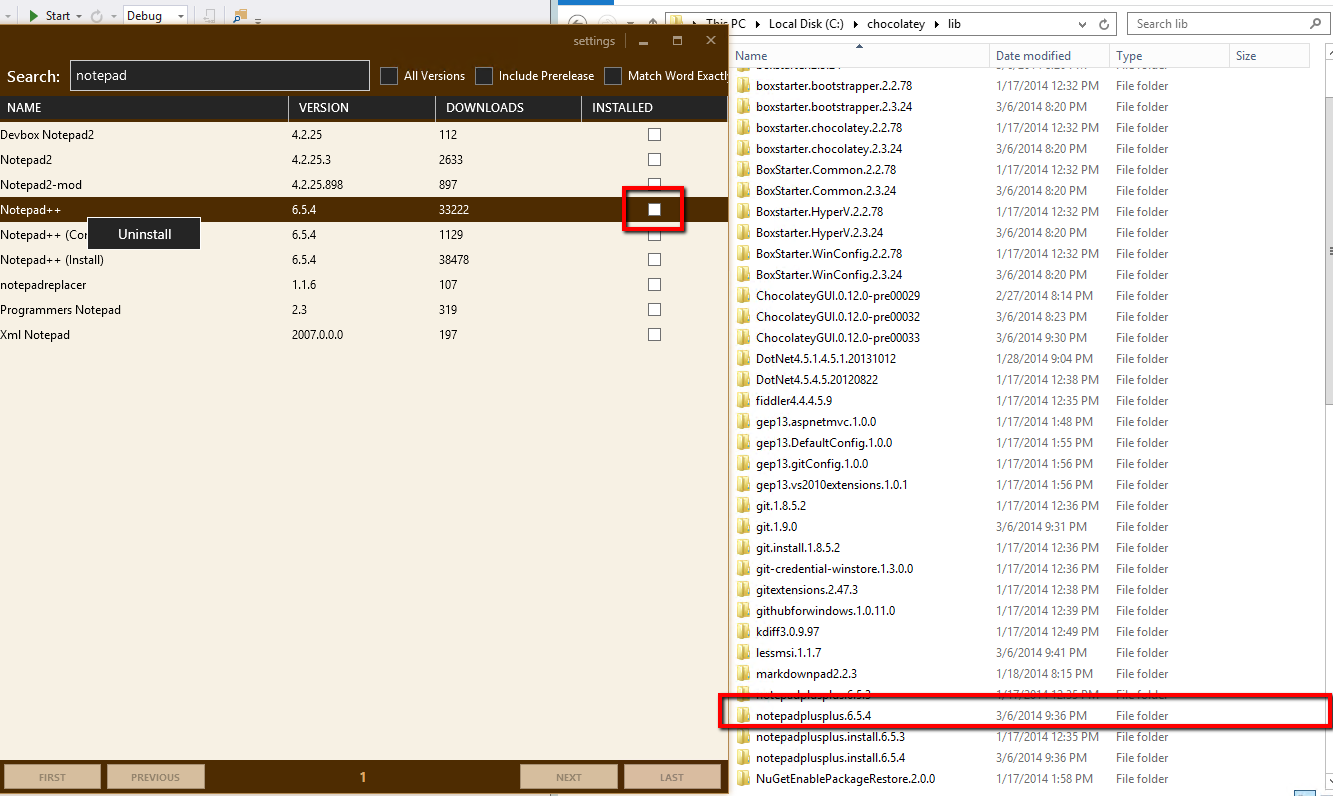Open the Chocolatey settings link
This screenshot has height=796, width=1333.
[594, 41]
